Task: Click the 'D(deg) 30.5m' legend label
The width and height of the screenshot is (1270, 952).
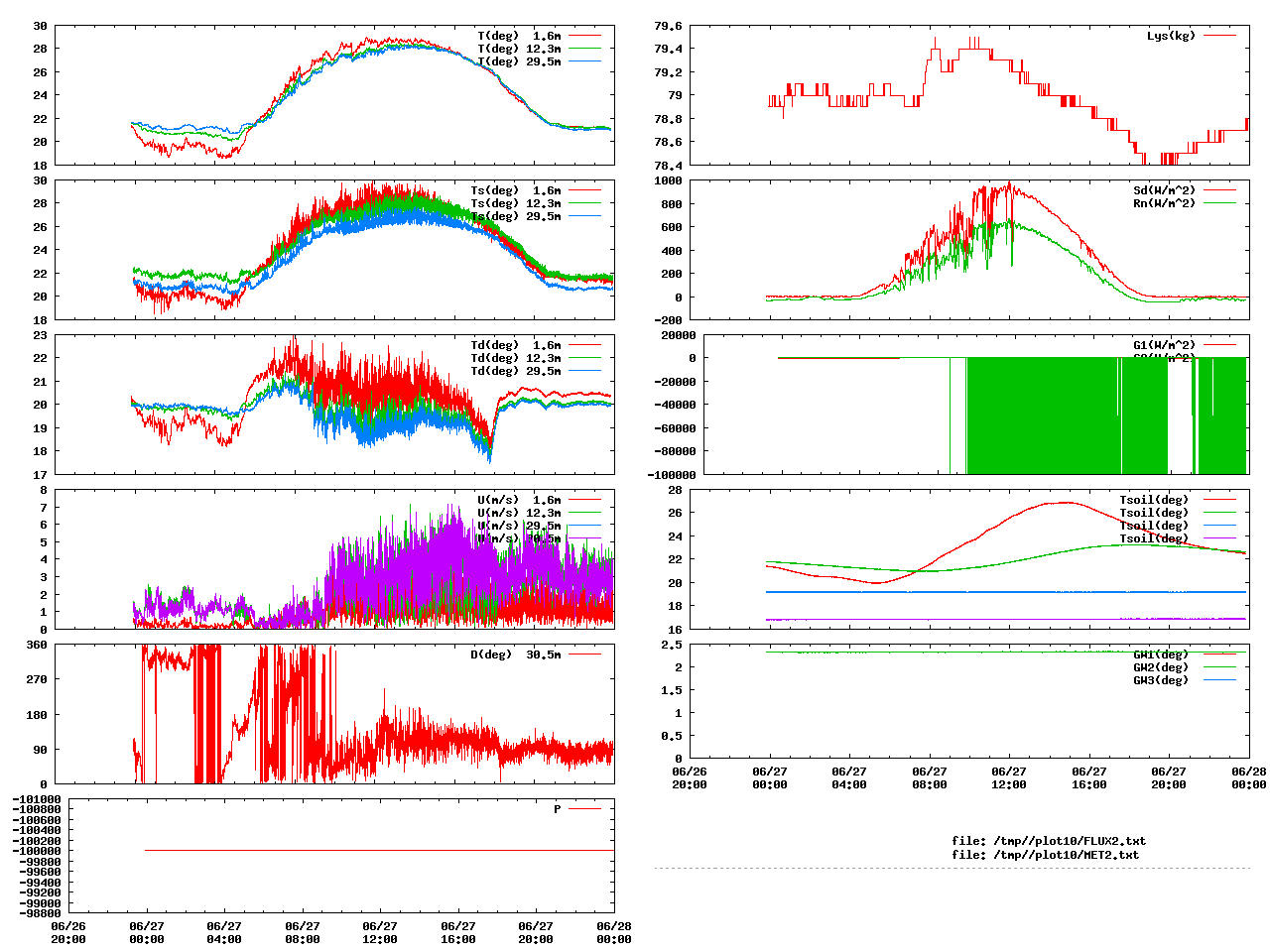Action: (x=515, y=654)
